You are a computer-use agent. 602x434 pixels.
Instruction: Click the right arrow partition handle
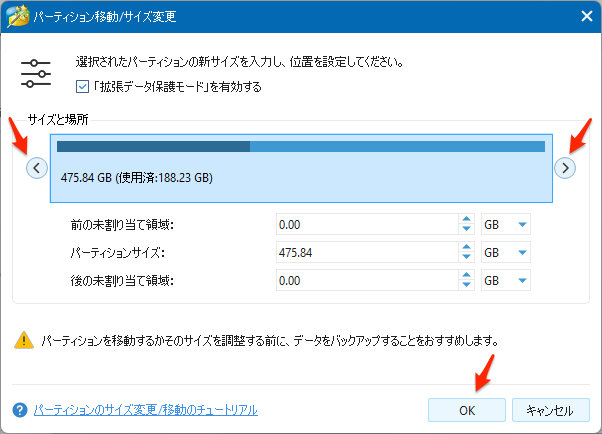click(565, 168)
